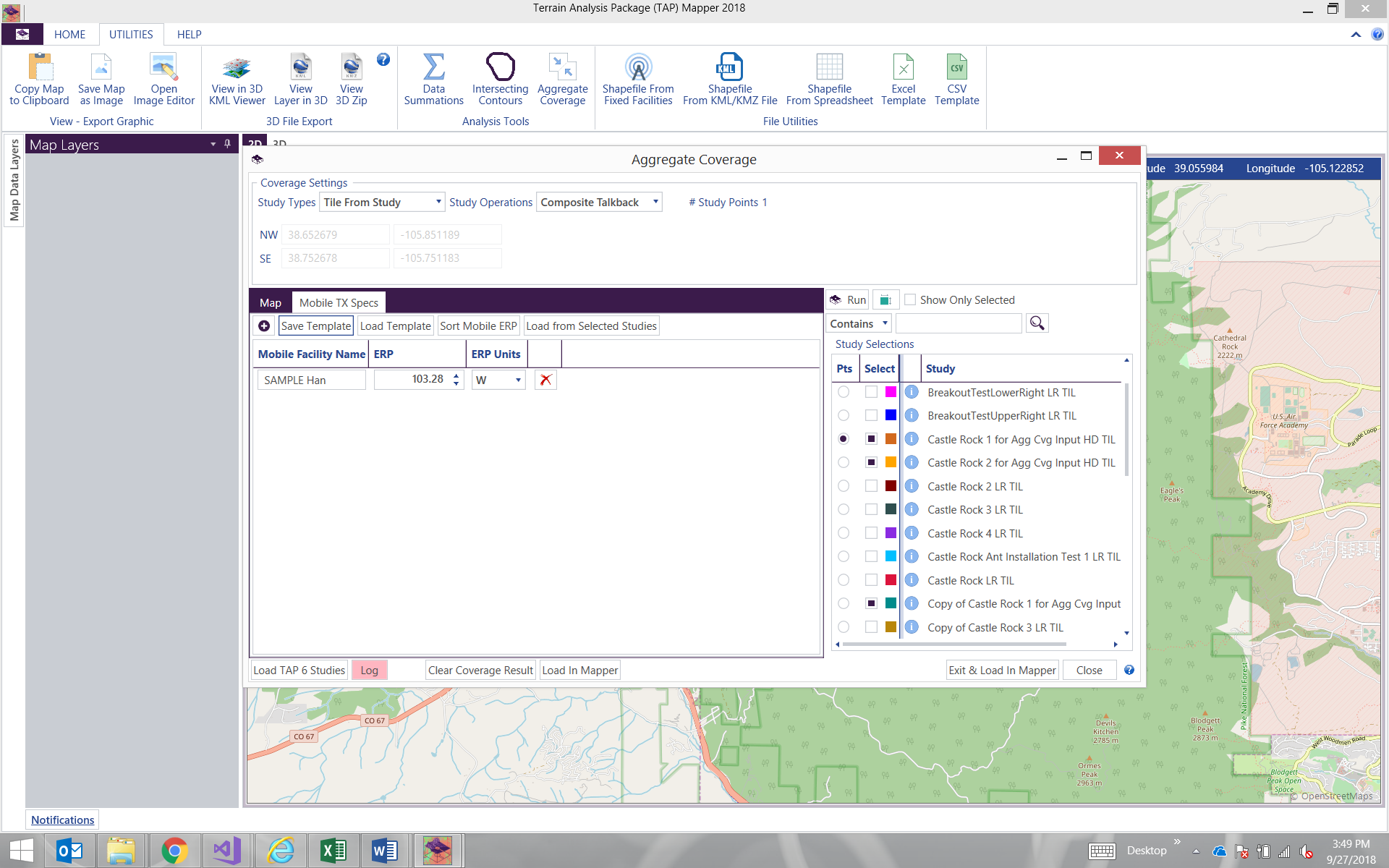Click the magenta BreakoutTestLowerRight color swatch
Viewport: 1389px width, 868px height.
click(891, 392)
